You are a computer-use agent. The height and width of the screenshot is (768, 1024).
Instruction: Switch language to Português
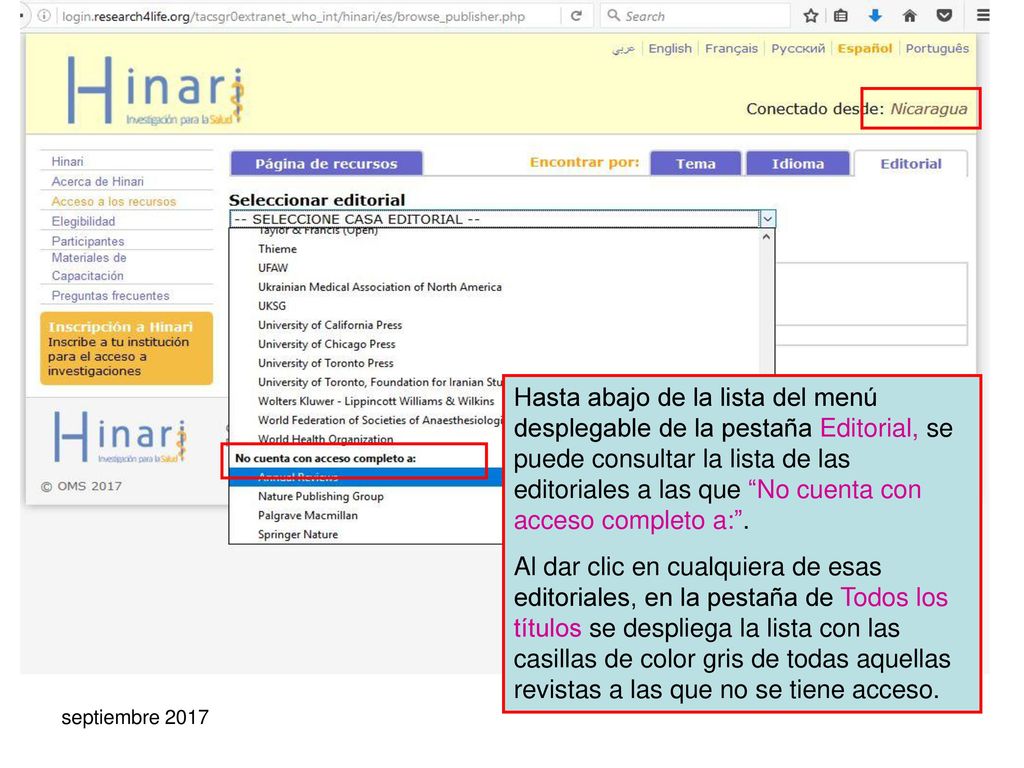click(937, 48)
